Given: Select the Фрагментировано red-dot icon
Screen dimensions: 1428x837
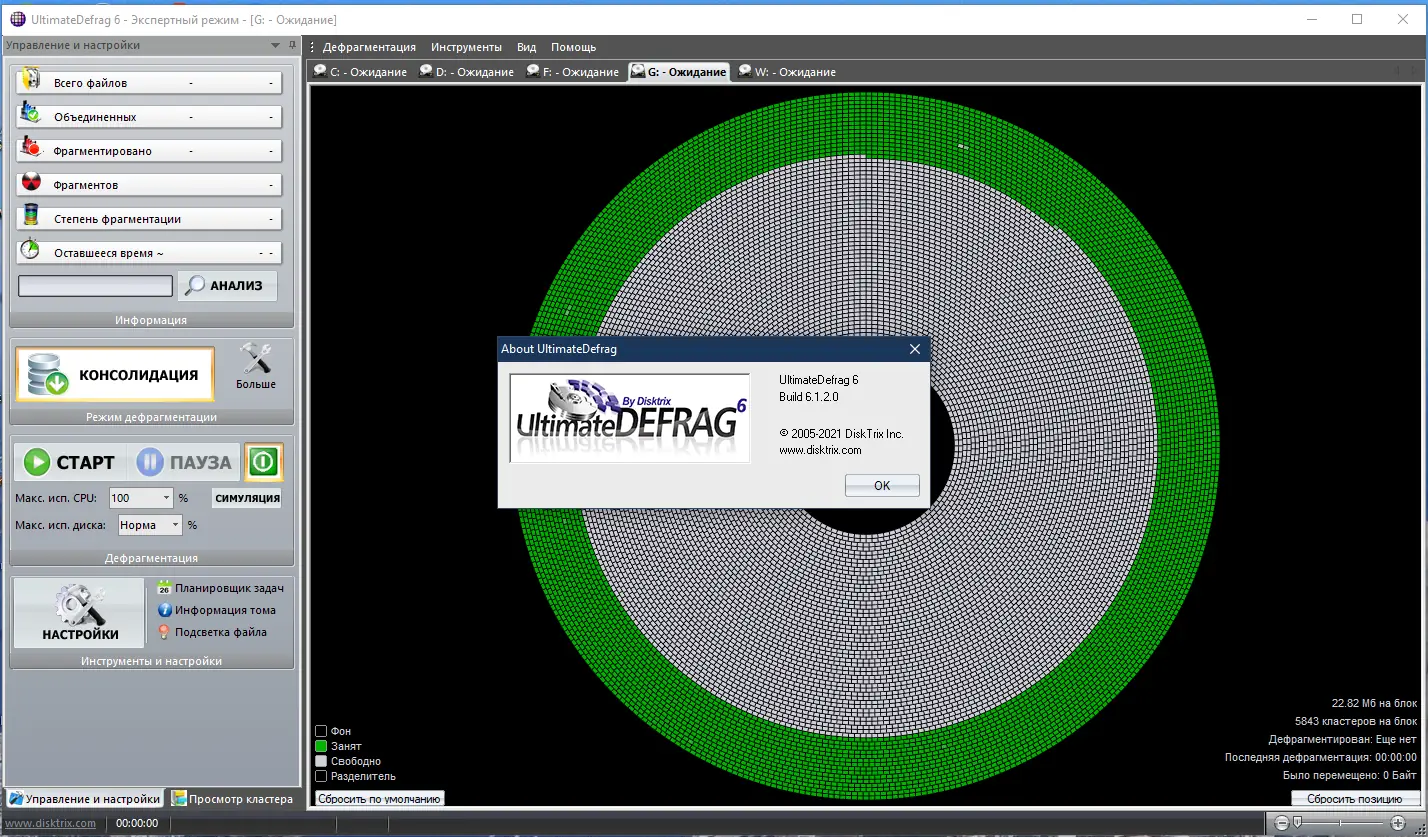Looking at the screenshot, I should tap(29, 149).
